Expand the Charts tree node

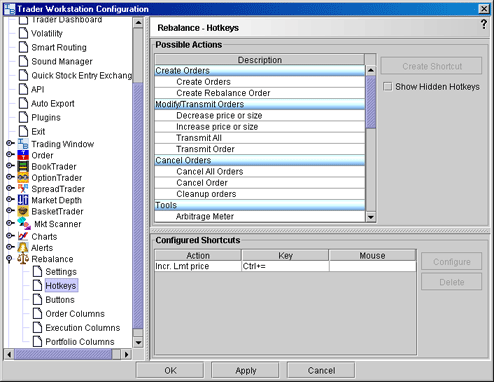click(10, 236)
